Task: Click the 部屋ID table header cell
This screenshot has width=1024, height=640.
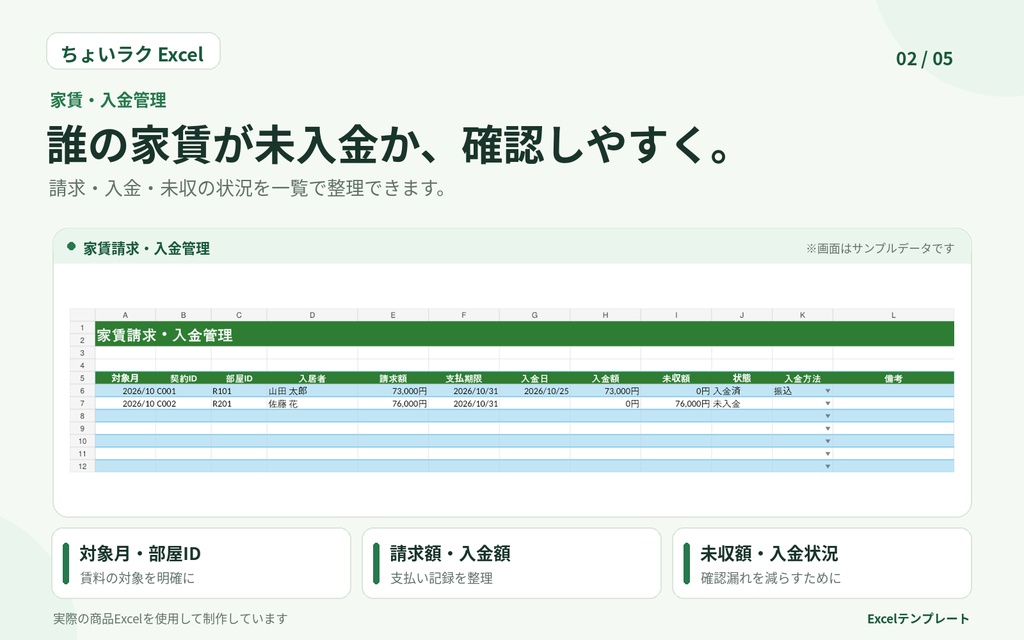Action: pyautogui.click(x=239, y=378)
